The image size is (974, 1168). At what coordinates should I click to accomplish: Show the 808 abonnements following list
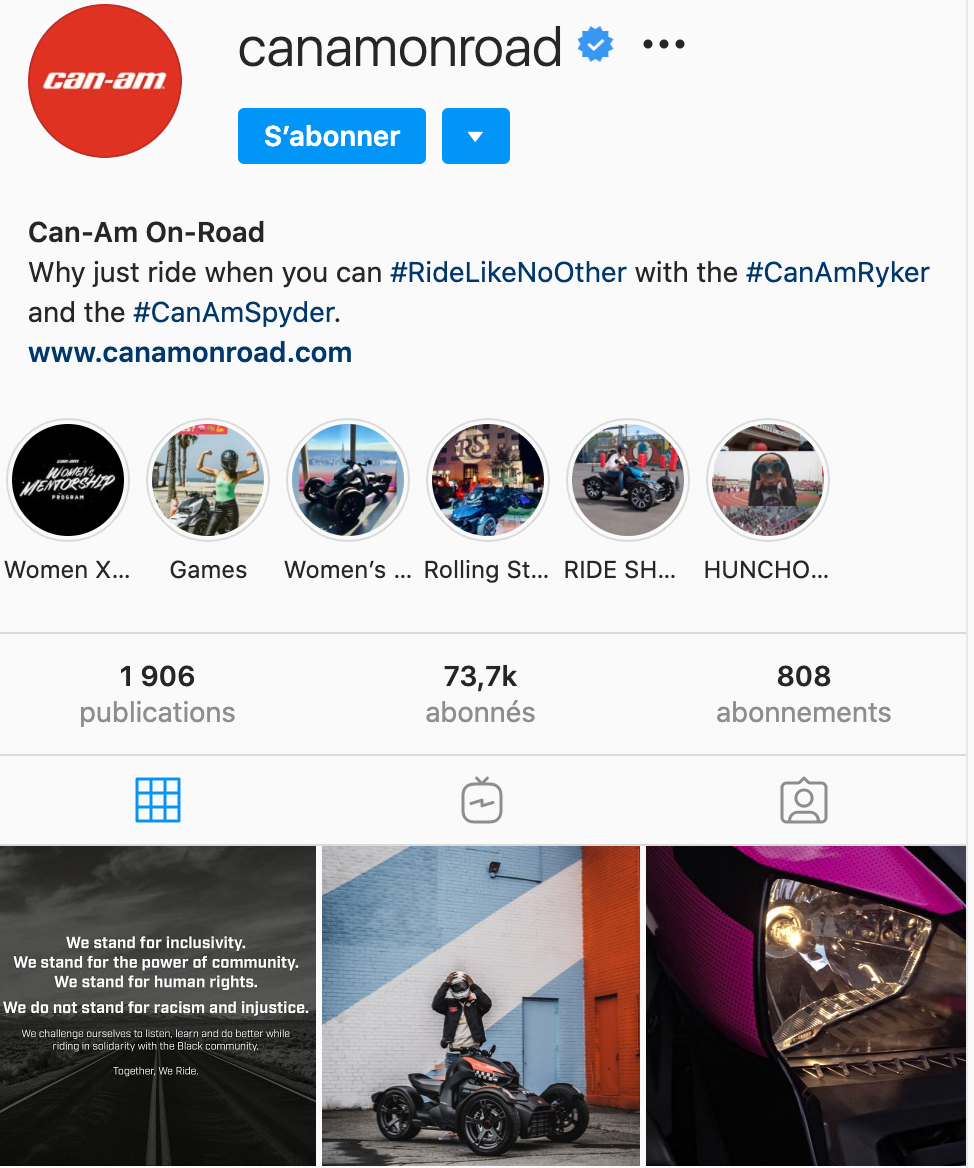click(803, 694)
